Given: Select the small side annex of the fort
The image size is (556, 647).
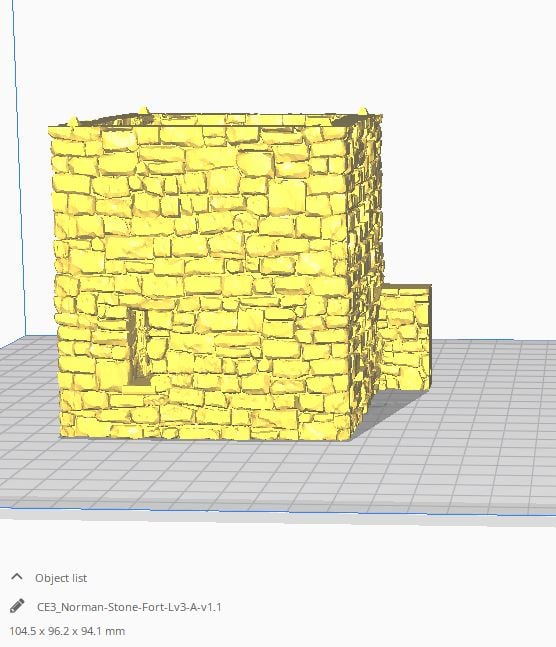Looking at the screenshot, I should (x=405, y=338).
